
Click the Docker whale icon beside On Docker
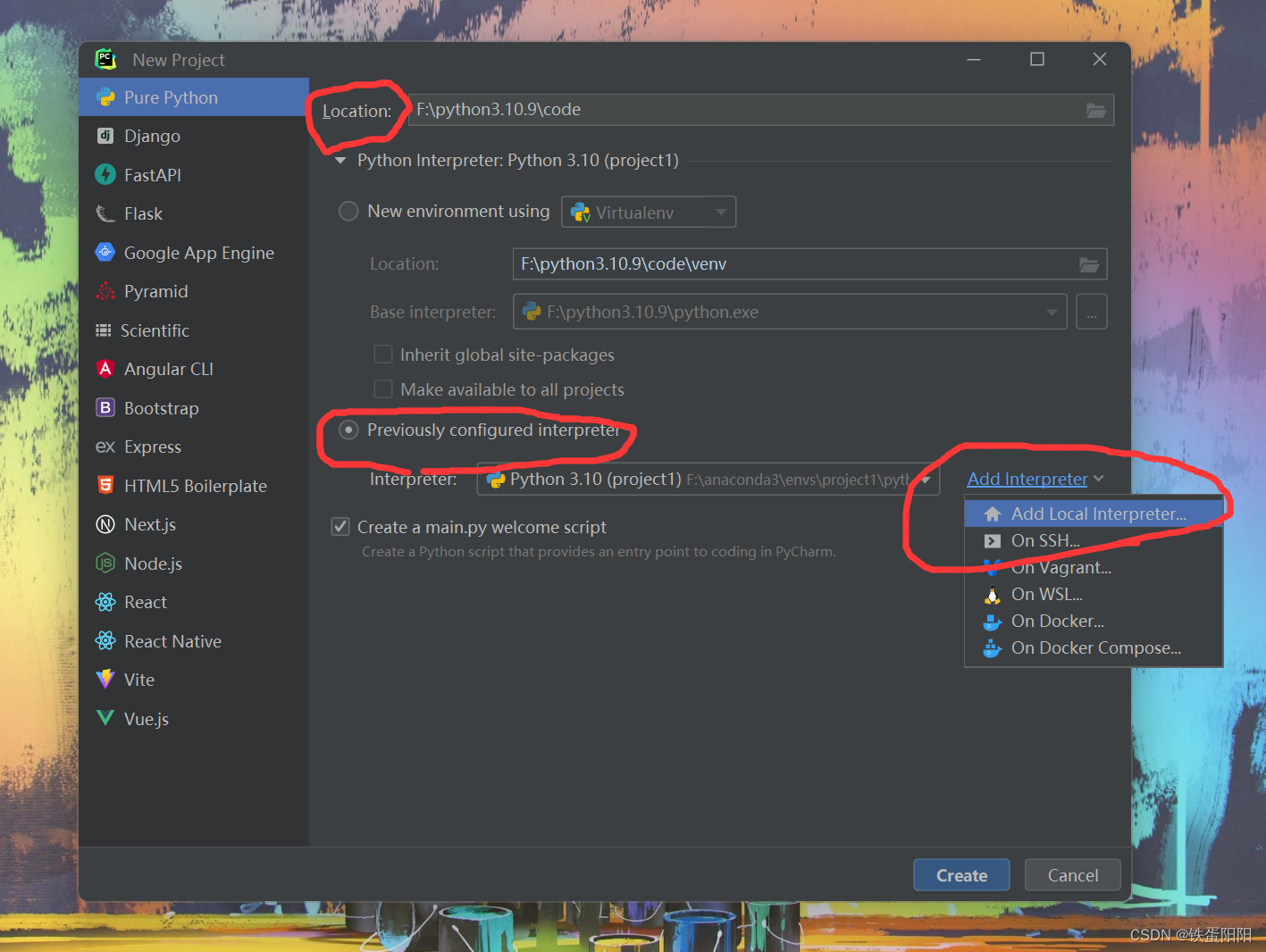coord(993,622)
